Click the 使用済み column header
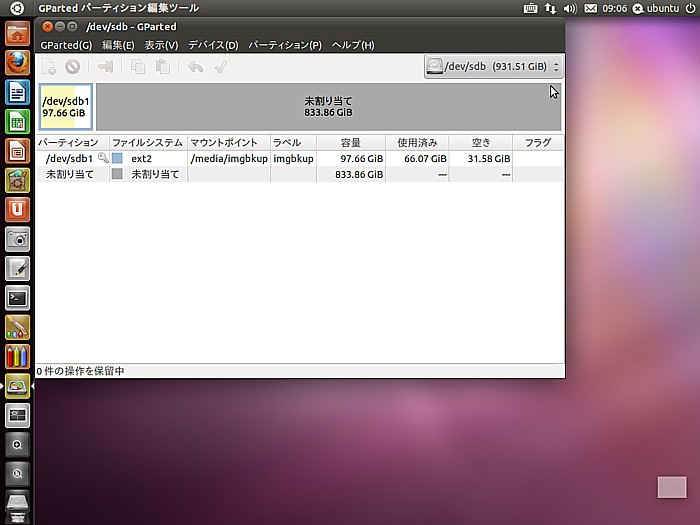This screenshot has width=700, height=525. click(417, 142)
